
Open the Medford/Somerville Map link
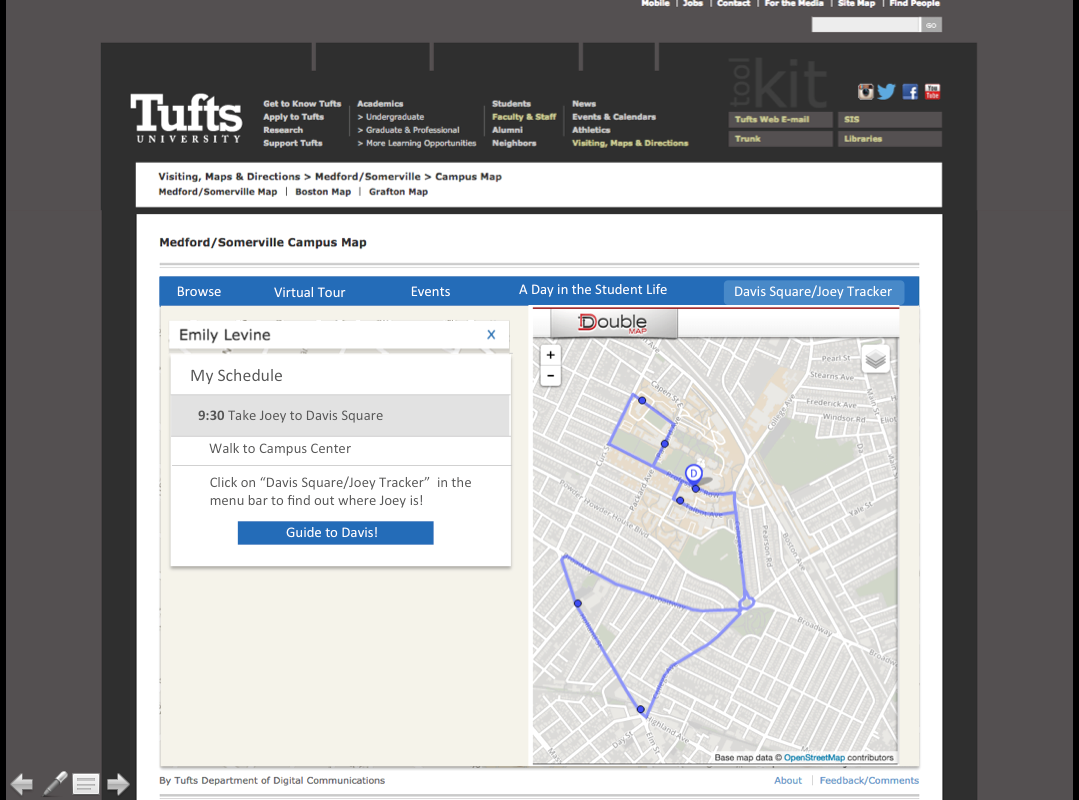[217, 192]
